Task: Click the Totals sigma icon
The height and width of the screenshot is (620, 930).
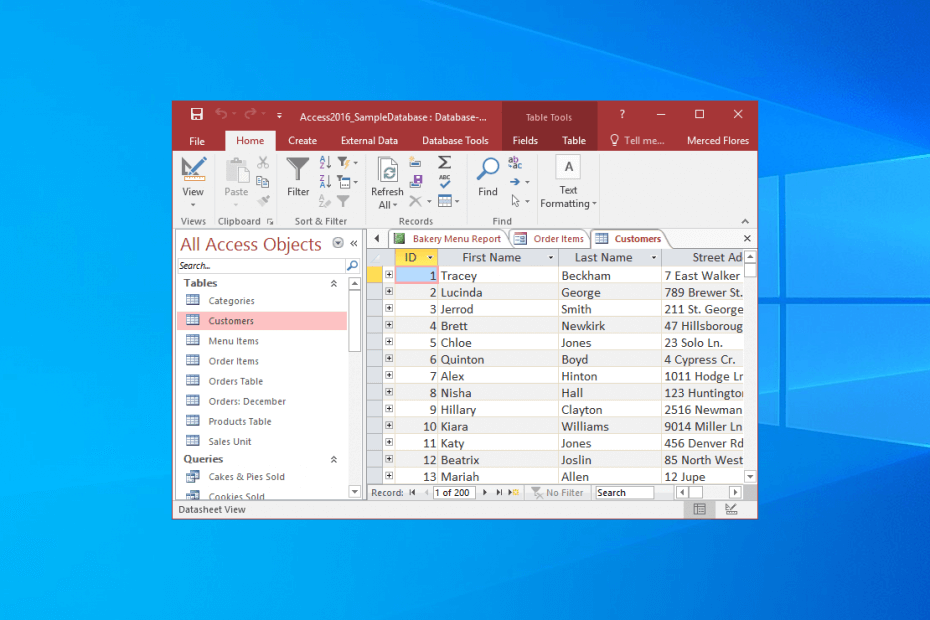Action: (x=445, y=162)
